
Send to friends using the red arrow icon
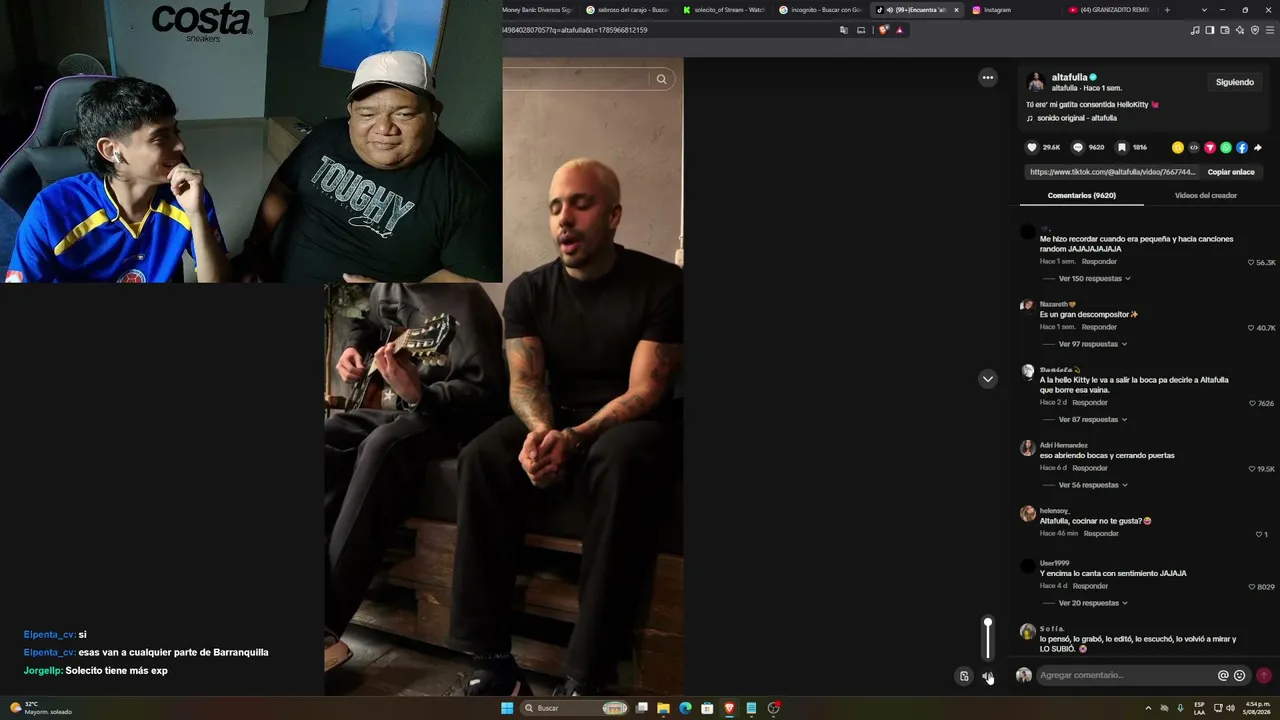point(1210,147)
